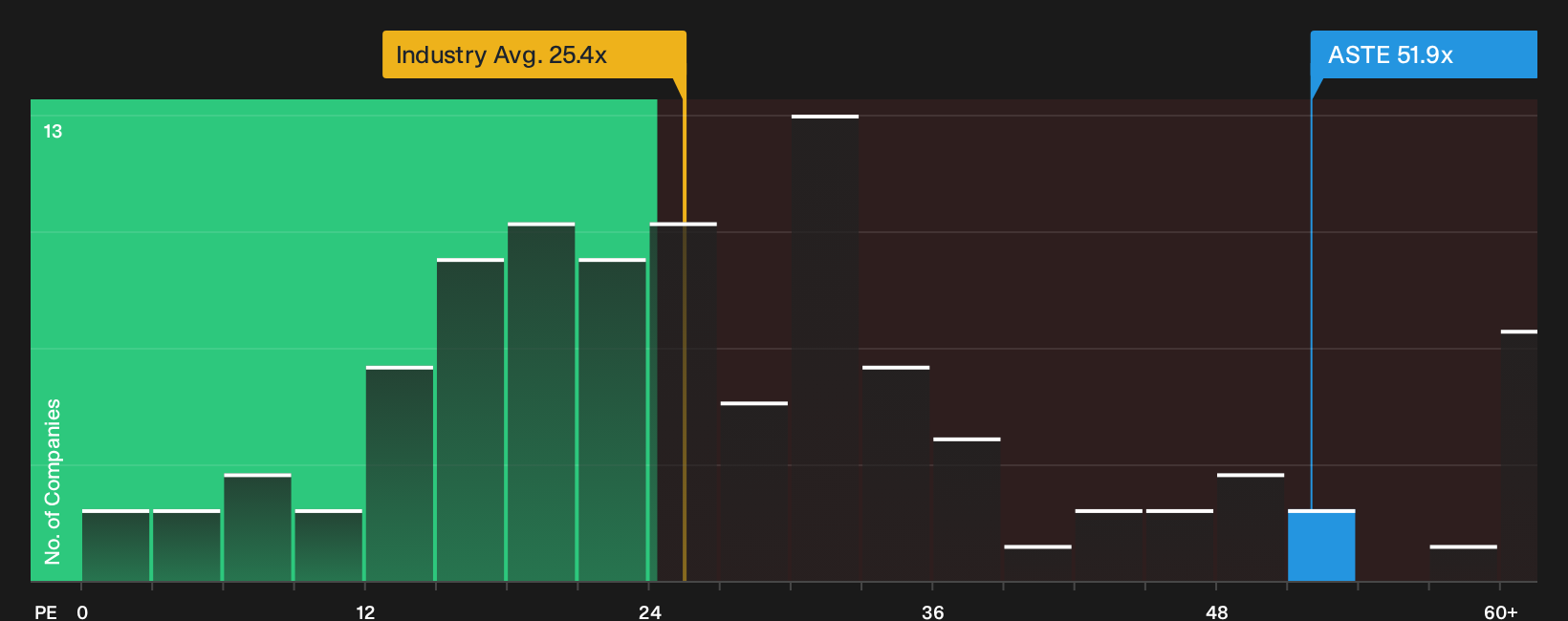The height and width of the screenshot is (621, 1568).
Task: Click the tallest bar reaching 13 companies
Action: (x=825, y=348)
